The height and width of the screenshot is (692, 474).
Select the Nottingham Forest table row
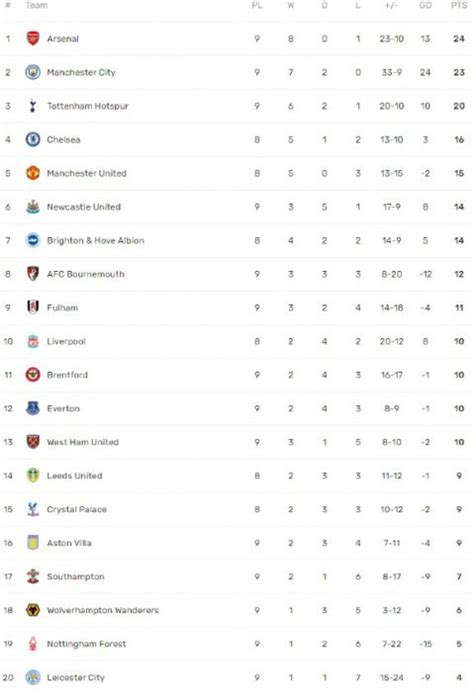click(237, 644)
